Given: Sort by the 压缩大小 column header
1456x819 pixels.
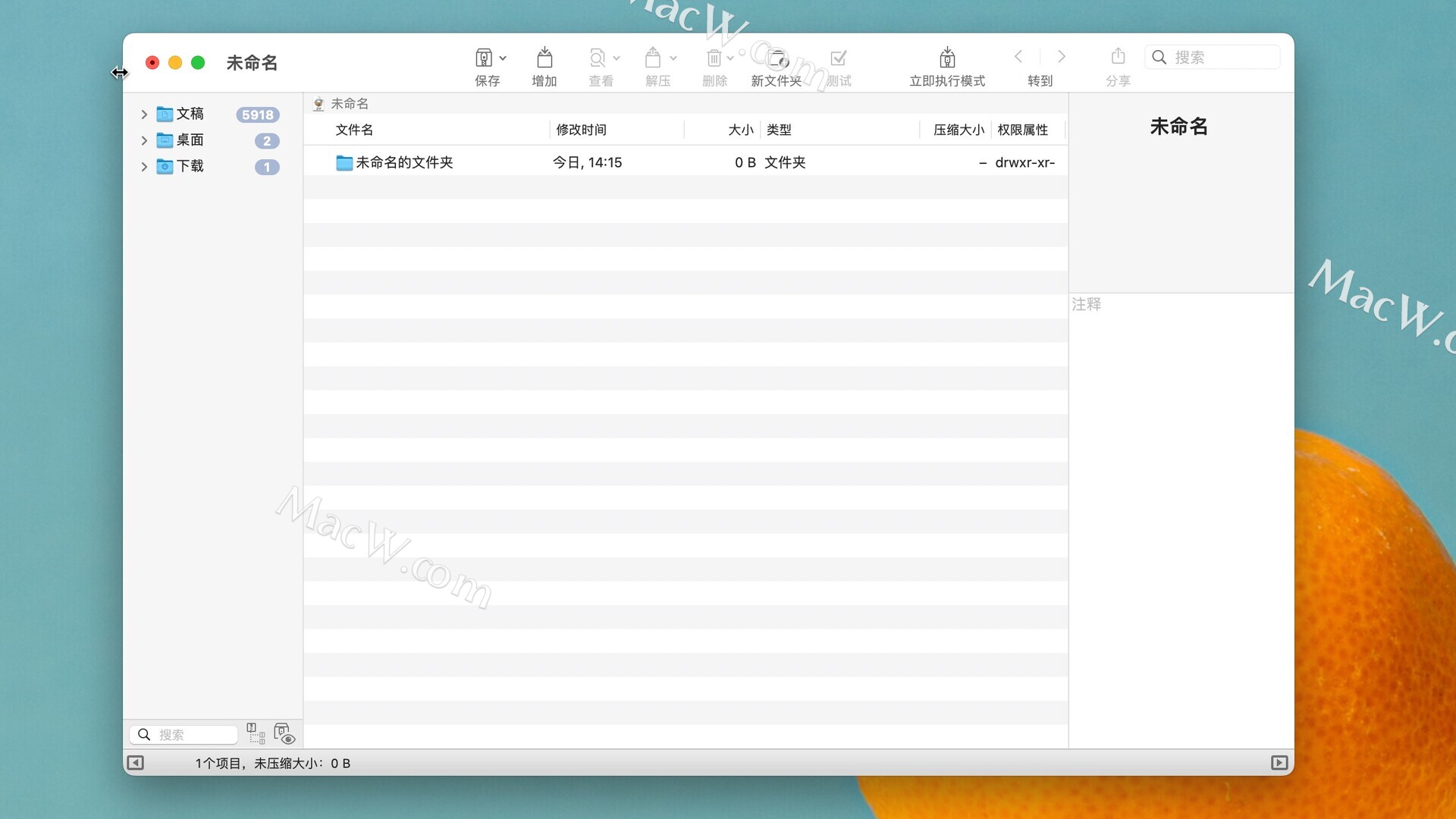Looking at the screenshot, I should [x=955, y=130].
